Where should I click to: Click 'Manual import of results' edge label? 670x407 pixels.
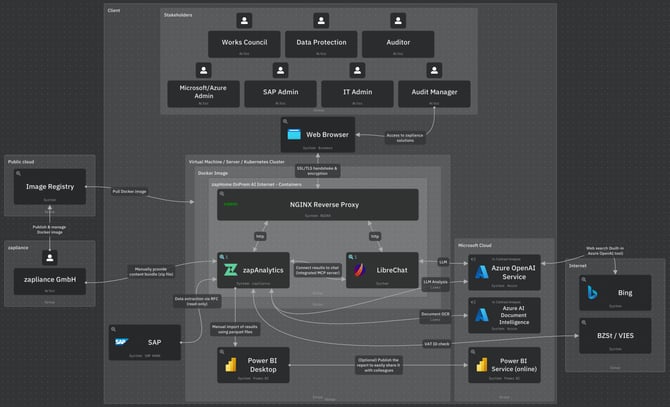[x=235, y=329]
